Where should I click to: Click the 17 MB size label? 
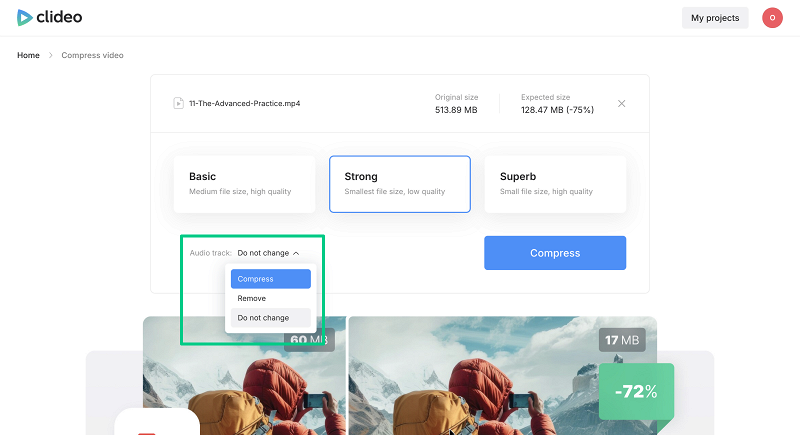point(621,340)
